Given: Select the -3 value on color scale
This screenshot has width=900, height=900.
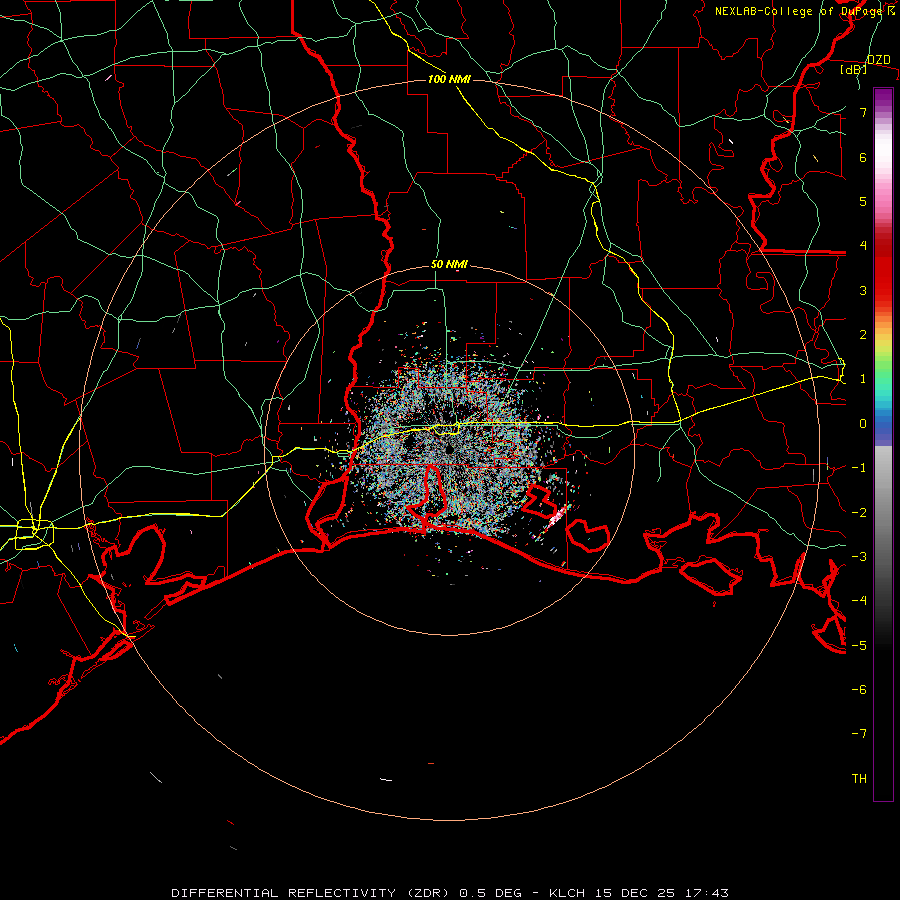Looking at the screenshot, I should 859,557.
